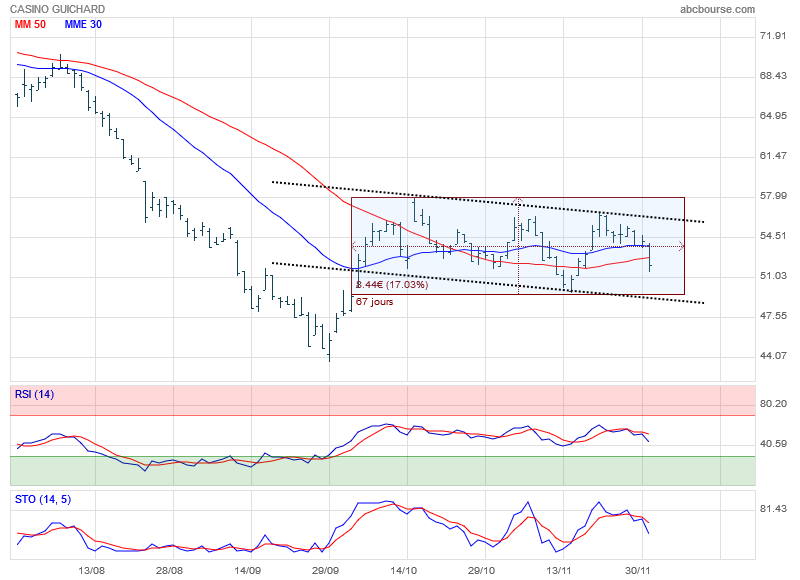Click the 67 jours duration annotation
This screenshot has height=580, width=800.
(375, 302)
